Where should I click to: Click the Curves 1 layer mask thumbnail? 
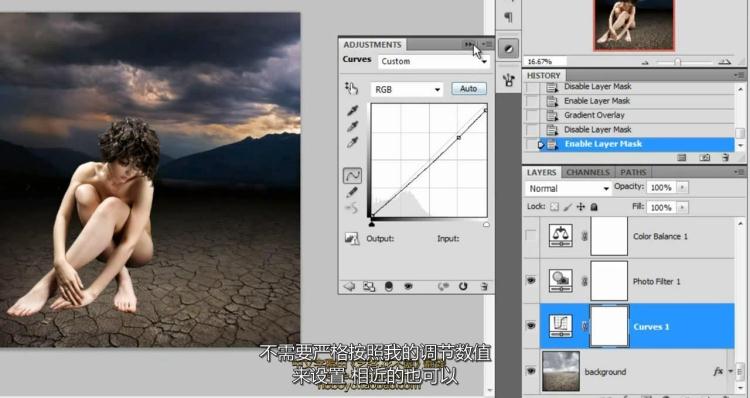coord(609,326)
